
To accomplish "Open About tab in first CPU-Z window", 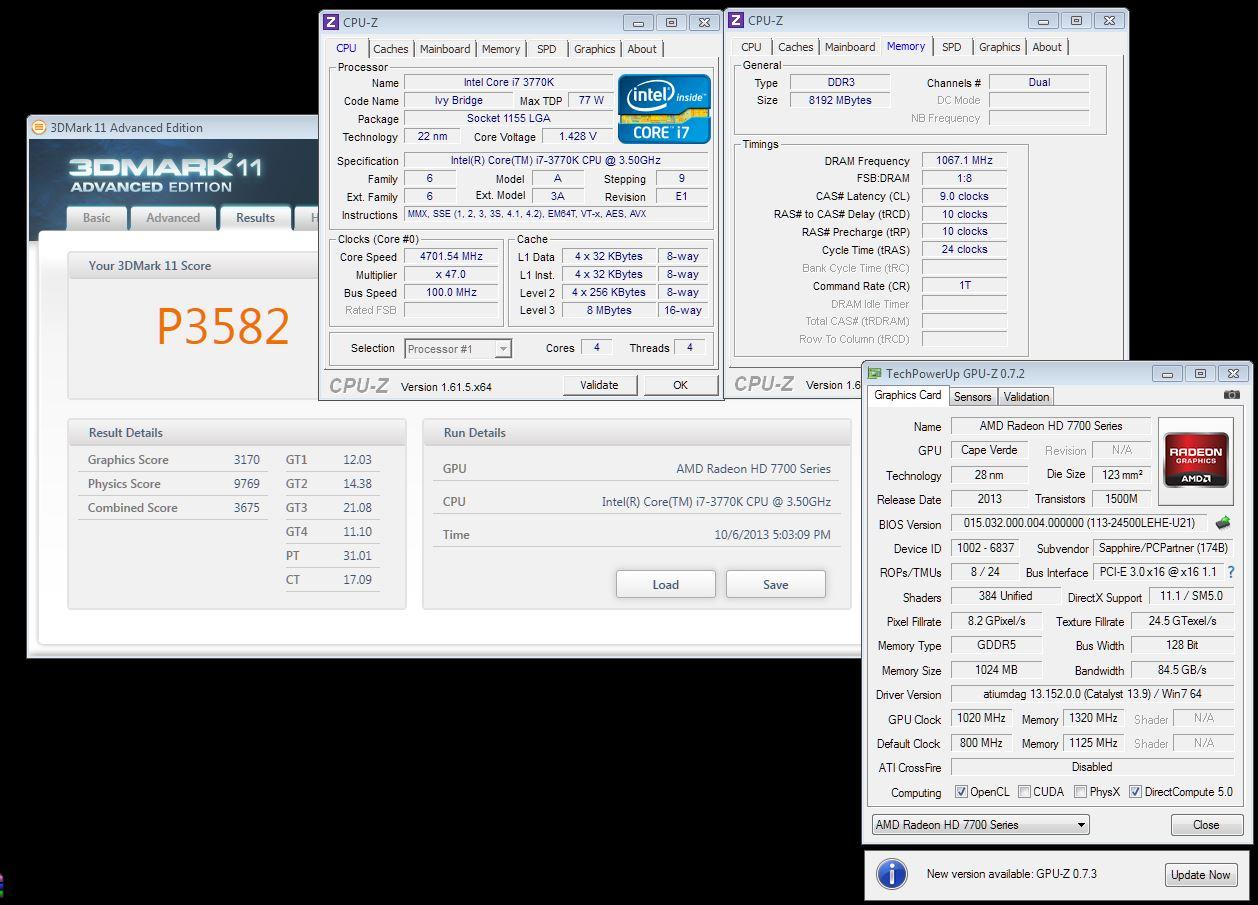I will [x=642, y=49].
